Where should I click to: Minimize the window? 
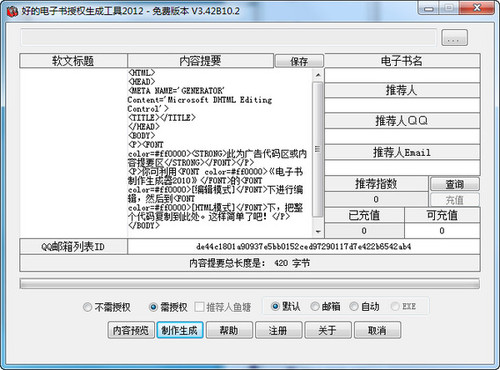click(x=429, y=8)
